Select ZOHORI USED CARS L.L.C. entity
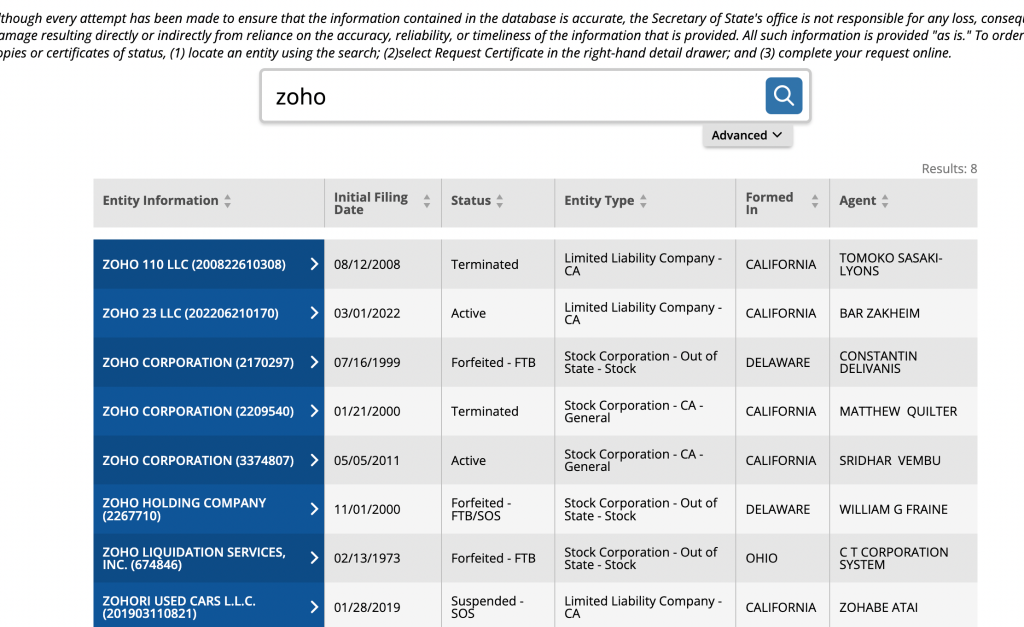Image resolution: width=1024 pixels, height=627 pixels. tap(180, 607)
